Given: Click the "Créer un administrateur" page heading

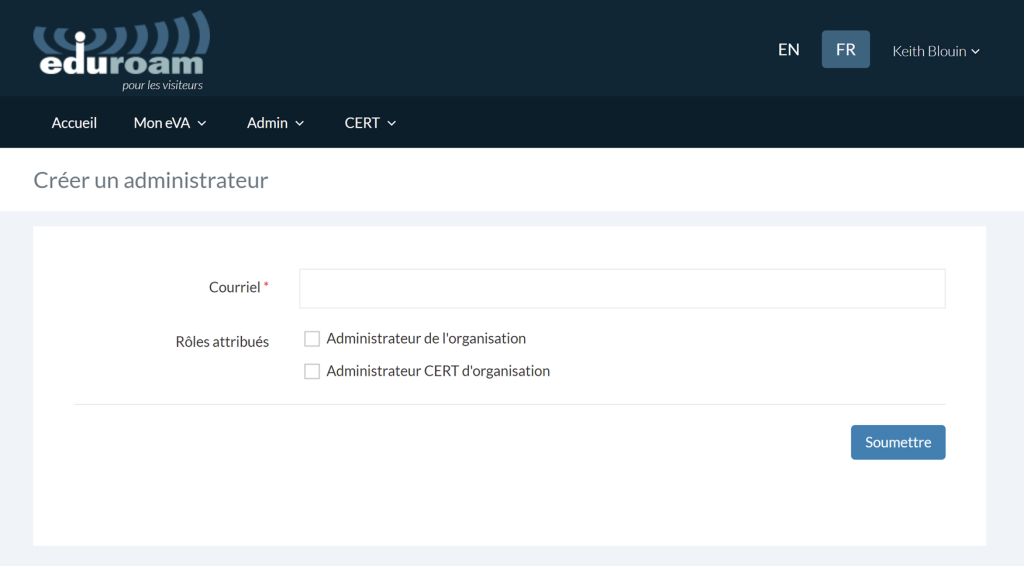Looking at the screenshot, I should point(151,181).
